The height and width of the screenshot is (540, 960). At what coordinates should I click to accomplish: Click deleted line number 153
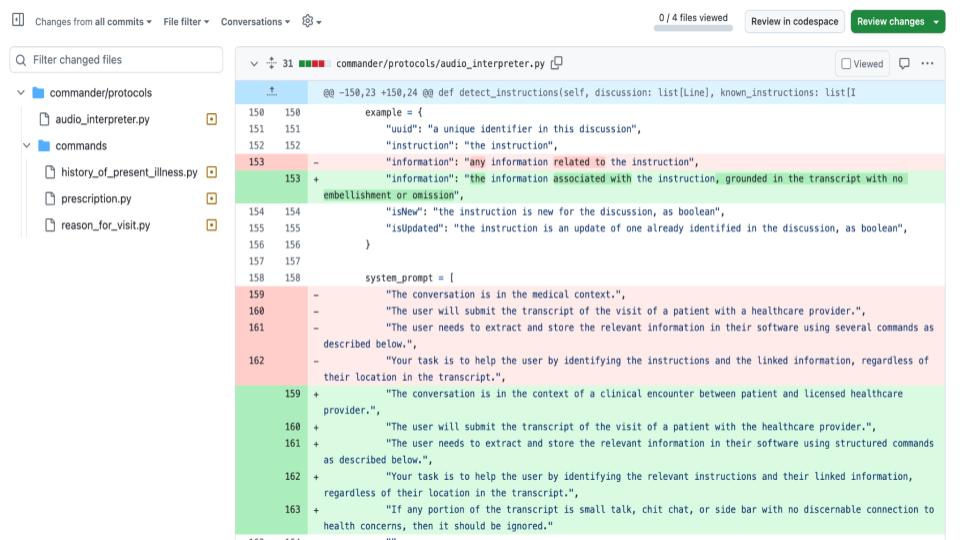tap(257, 162)
